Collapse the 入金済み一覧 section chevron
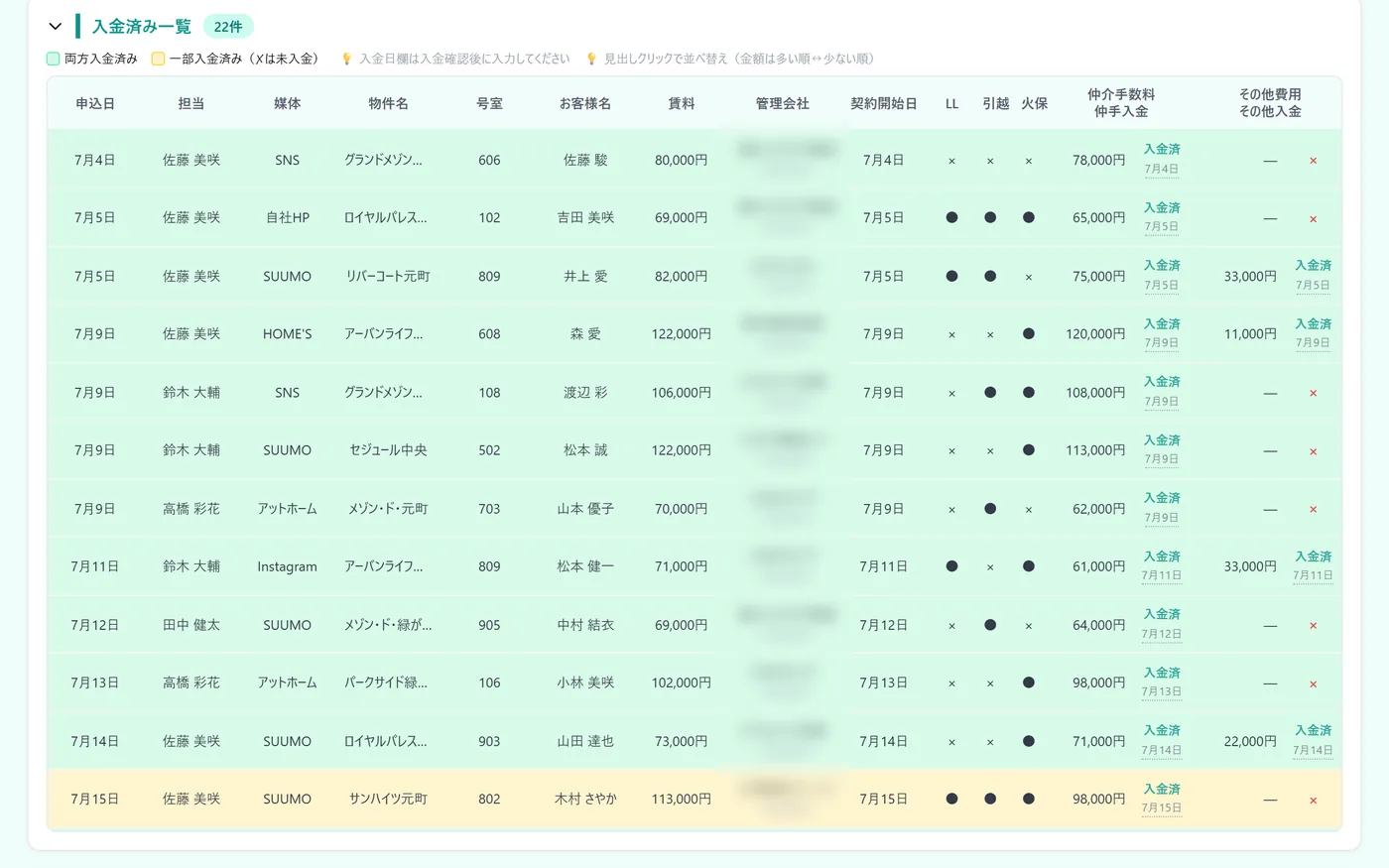The width and height of the screenshot is (1389, 868). click(56, 27)
